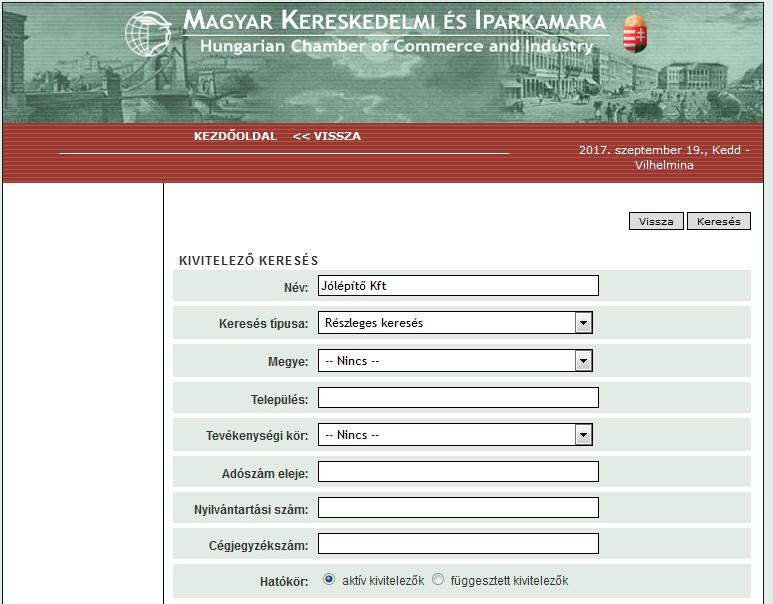Click into the Adószám eleje field
Image resolution: width=773 pixels, height=604 pixels.
(458, 471)
